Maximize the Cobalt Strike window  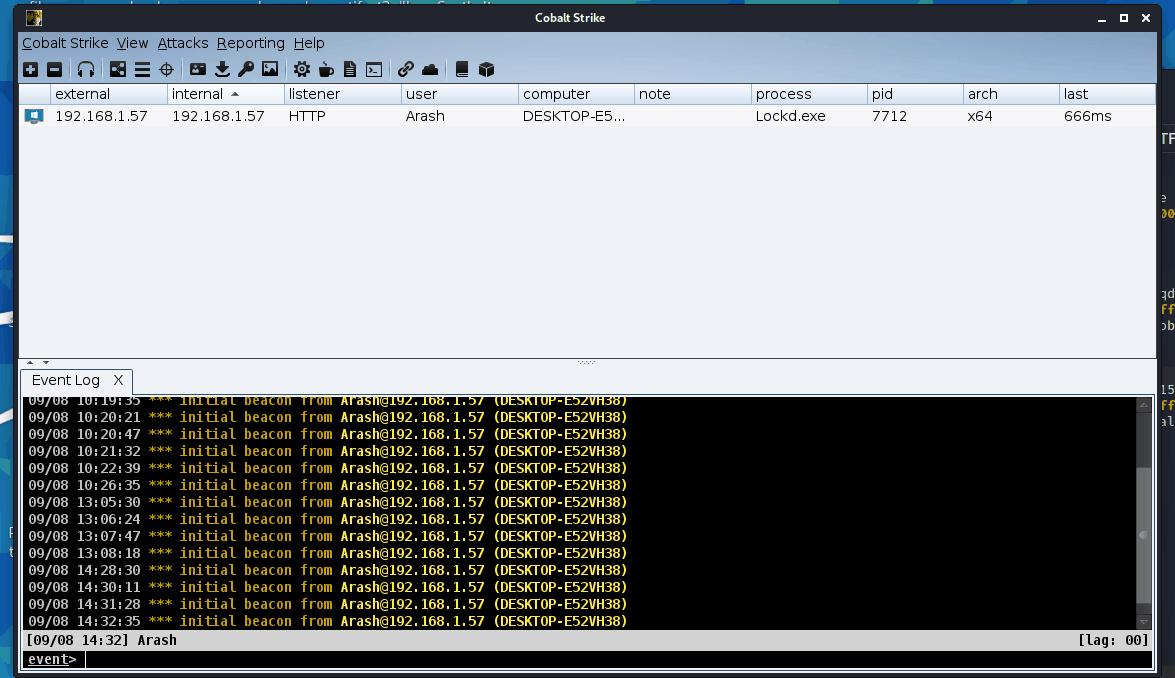[x=1124, y=18]
